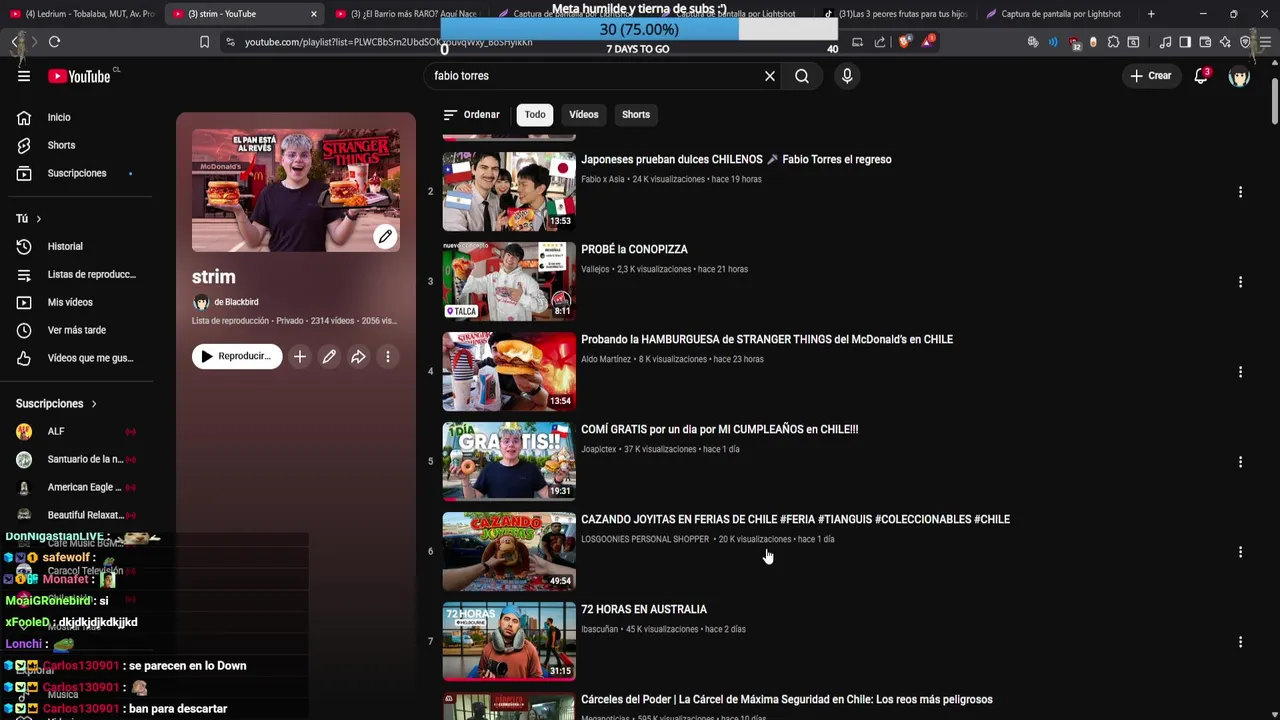
Task: Go to the YouTube home logo
Action: coord(79,76)
